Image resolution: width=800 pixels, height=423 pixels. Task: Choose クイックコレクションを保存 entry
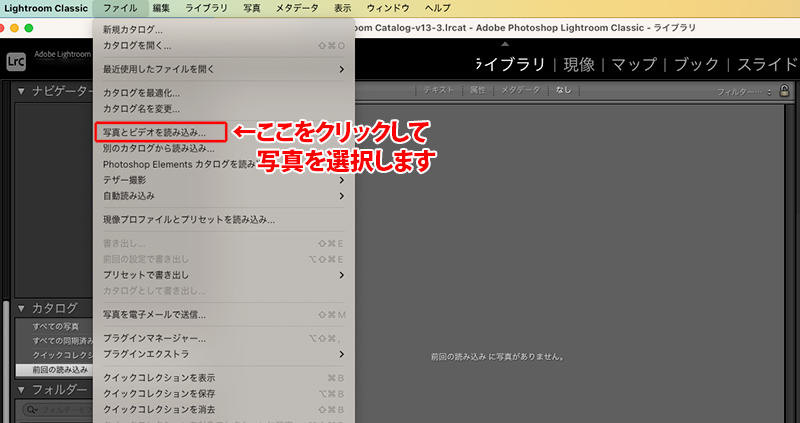223,394
